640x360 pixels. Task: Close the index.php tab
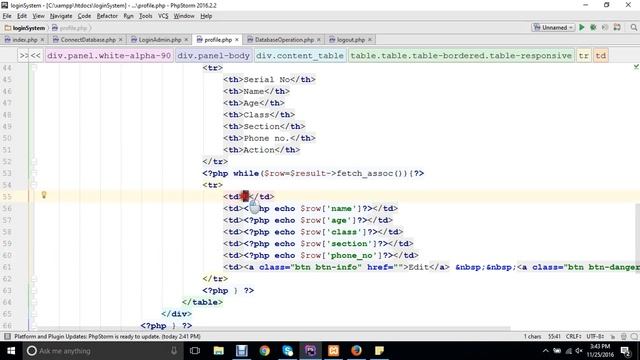click(x=42, y=40)
